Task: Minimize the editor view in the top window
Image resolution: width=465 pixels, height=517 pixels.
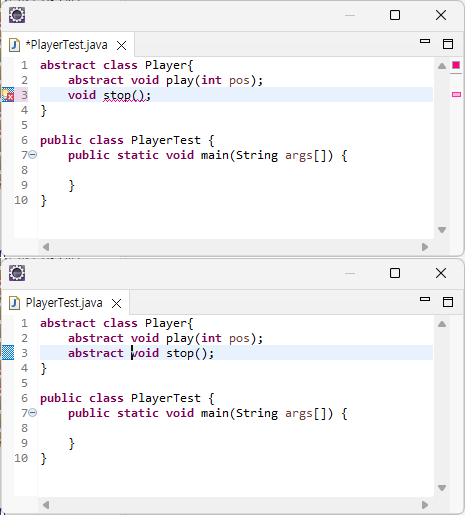Action: [x=425, y=41]
